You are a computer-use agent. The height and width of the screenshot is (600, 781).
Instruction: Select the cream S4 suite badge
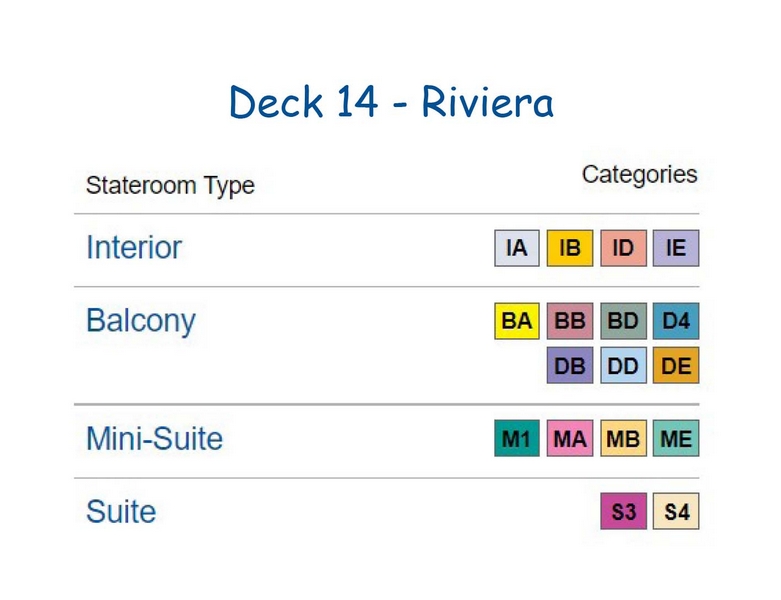(676, 511)
